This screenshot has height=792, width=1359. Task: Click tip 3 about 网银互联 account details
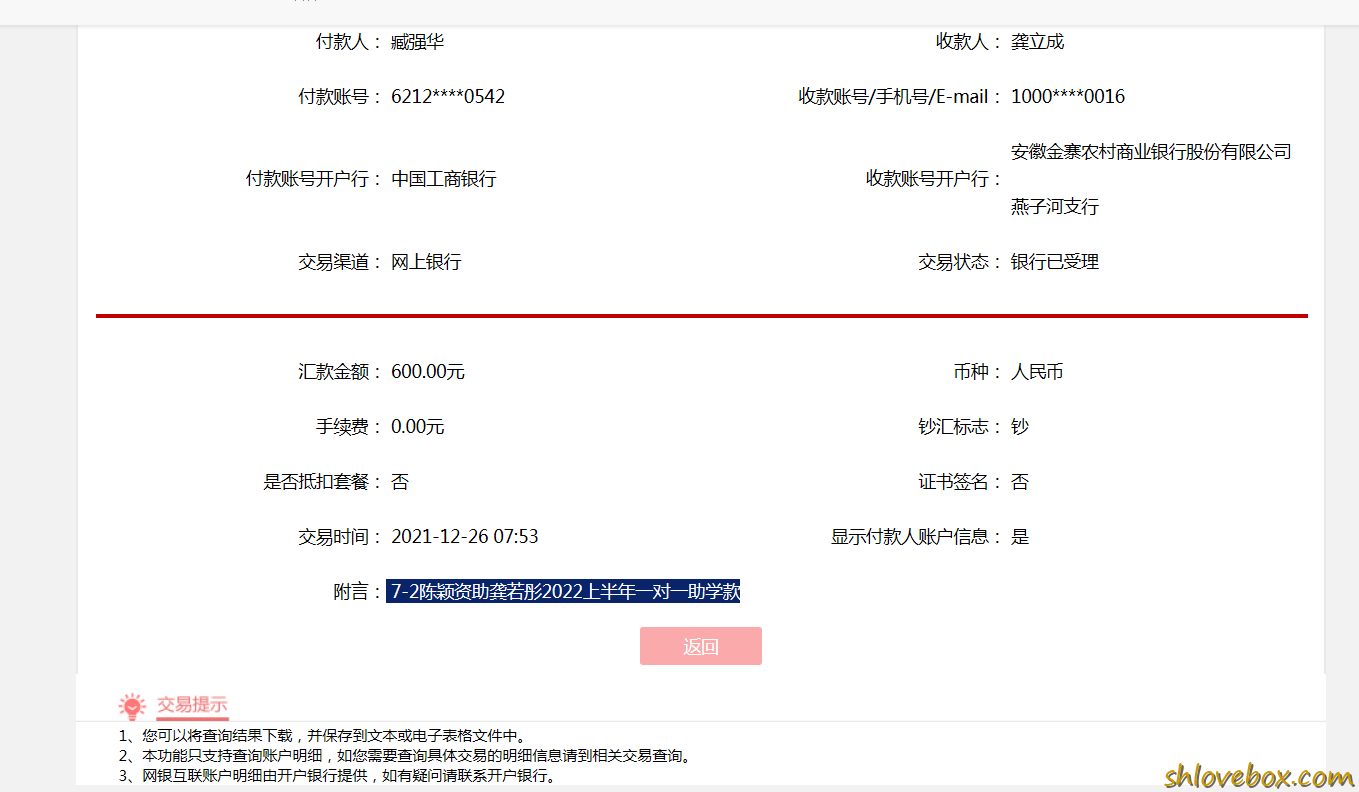(337, 775)
